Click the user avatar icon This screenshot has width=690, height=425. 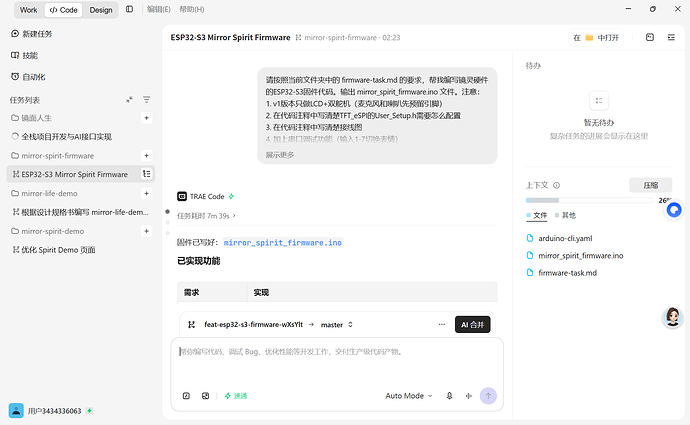click(16, 410)
